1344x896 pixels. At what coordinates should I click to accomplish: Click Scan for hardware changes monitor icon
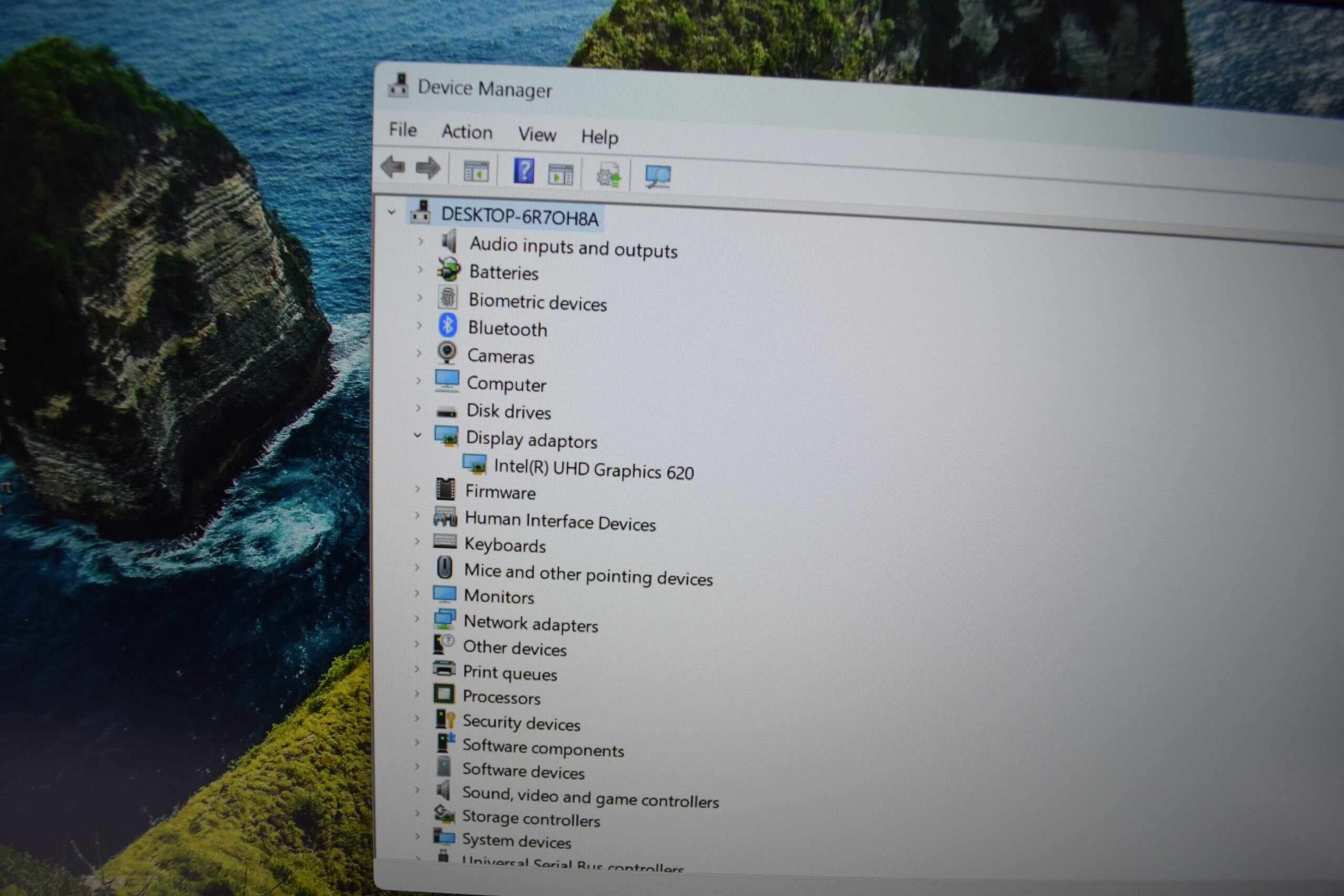(658, 176)
